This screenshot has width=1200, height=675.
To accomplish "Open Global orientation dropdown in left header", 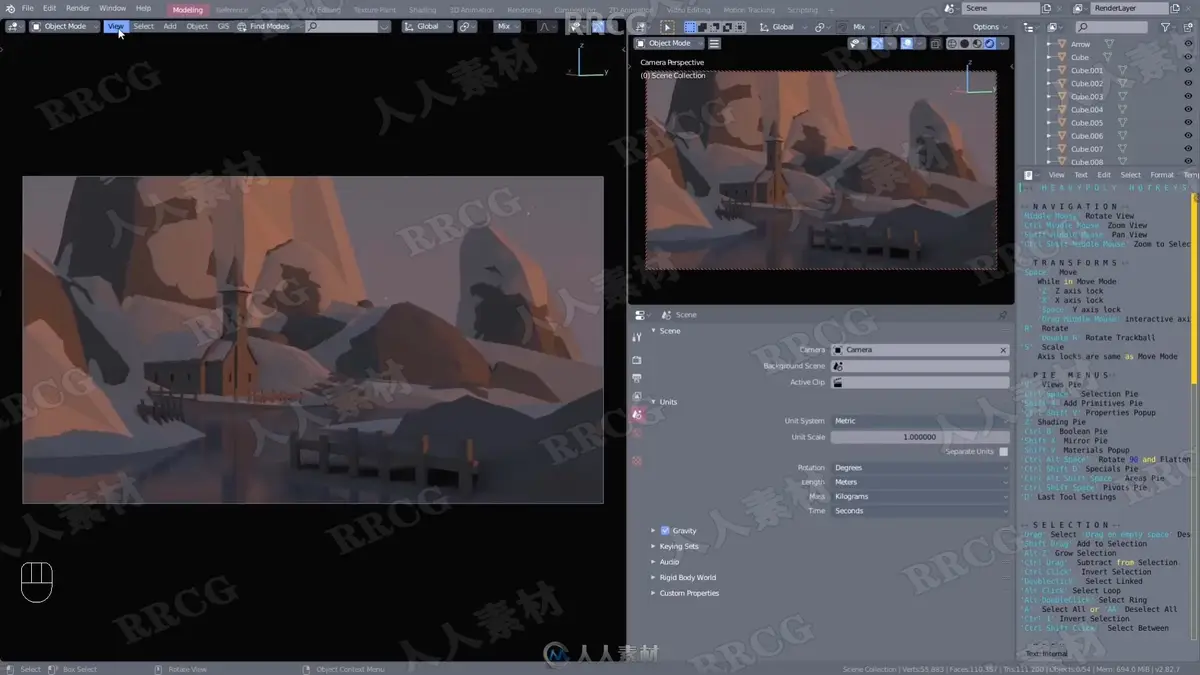I will click(x=427, y=26).
